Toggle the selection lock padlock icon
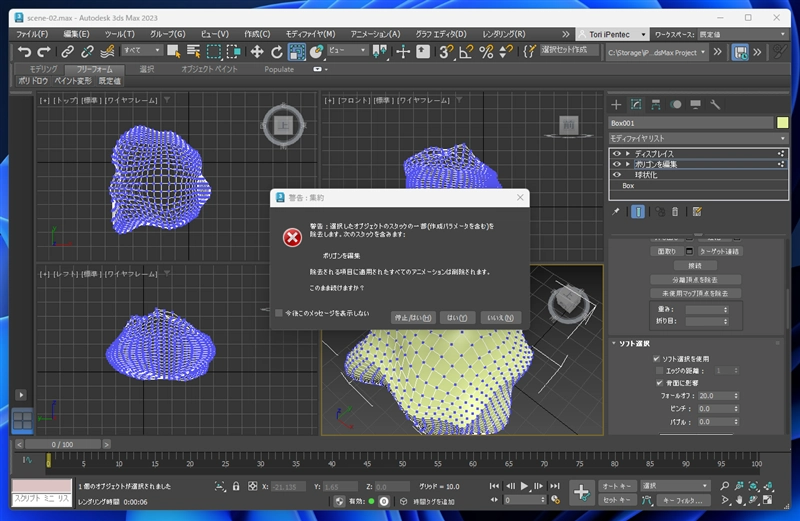This screenshot has height=521, width=800. tap(236, 486)
